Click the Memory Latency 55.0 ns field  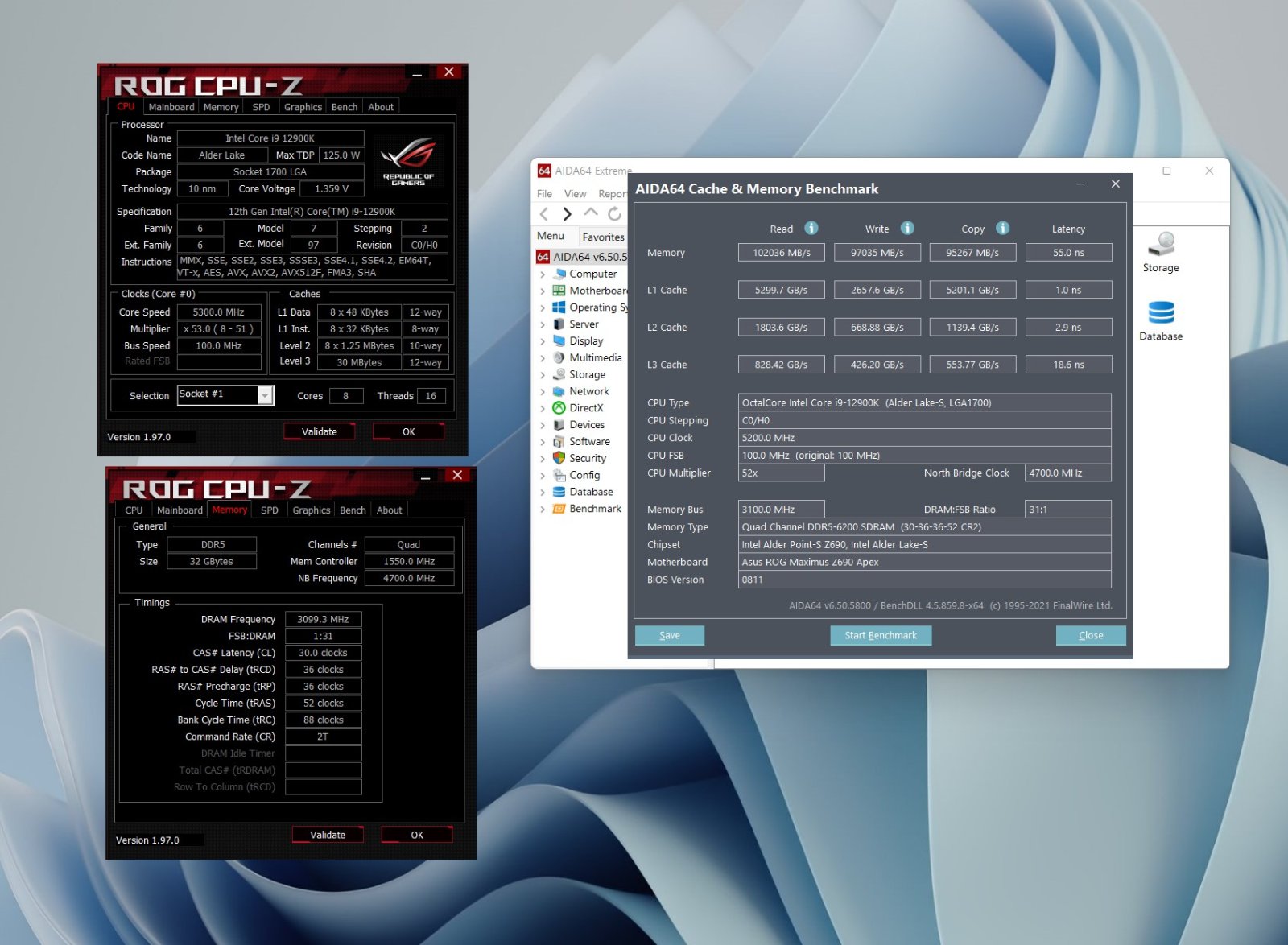(1069, 253)
